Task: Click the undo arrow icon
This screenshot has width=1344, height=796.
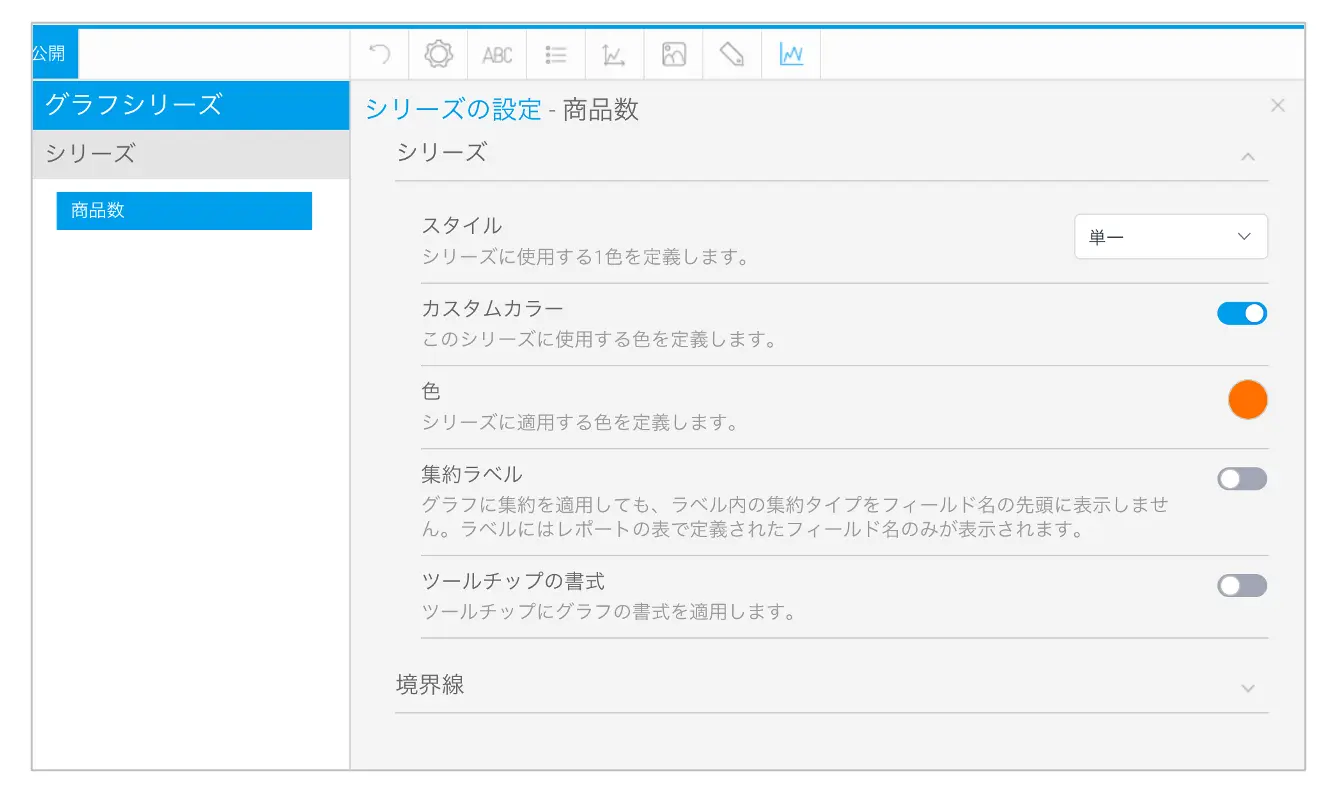Action: click(380, 54)
